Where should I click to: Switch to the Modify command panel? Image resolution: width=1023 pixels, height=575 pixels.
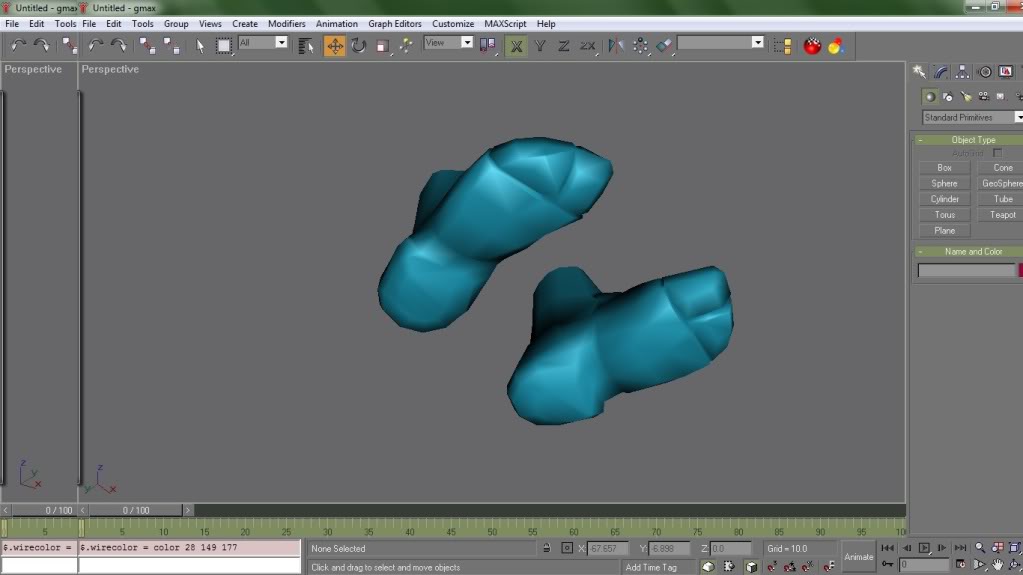(x=941, y=72)
